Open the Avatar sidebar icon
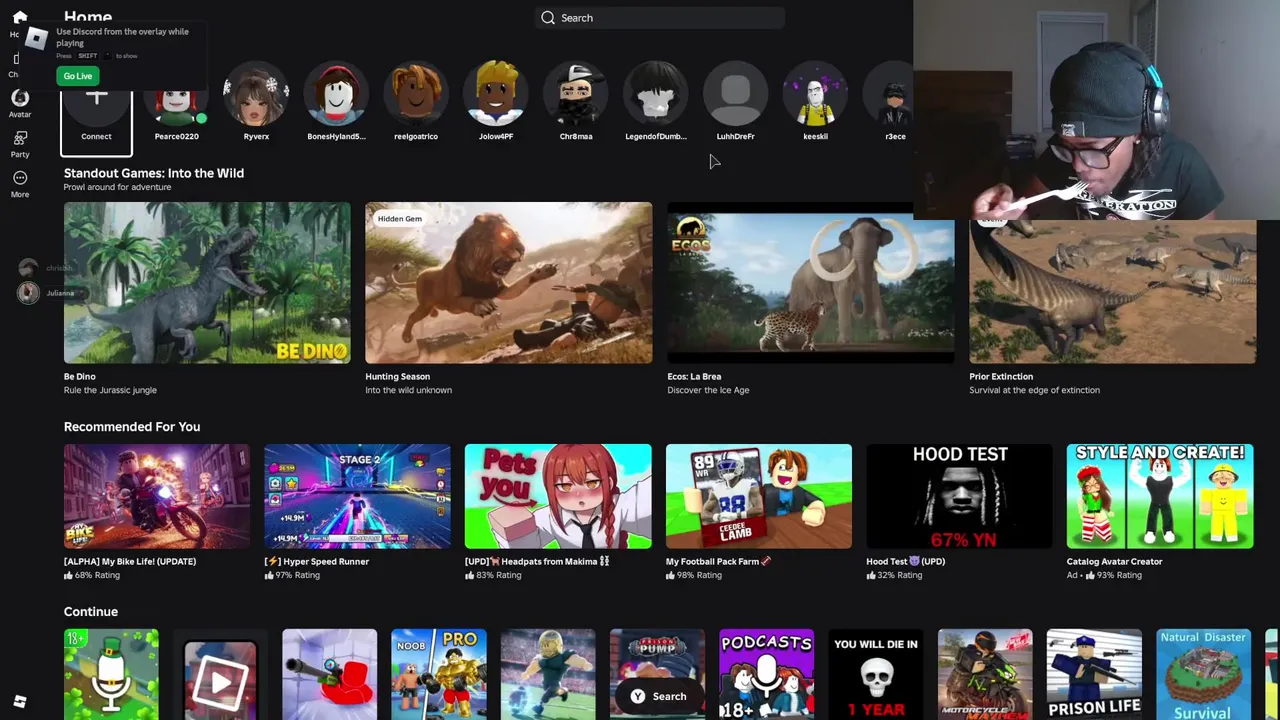Image resolution: width=1280 pixels, height=720 pixels. click(20, 98)
